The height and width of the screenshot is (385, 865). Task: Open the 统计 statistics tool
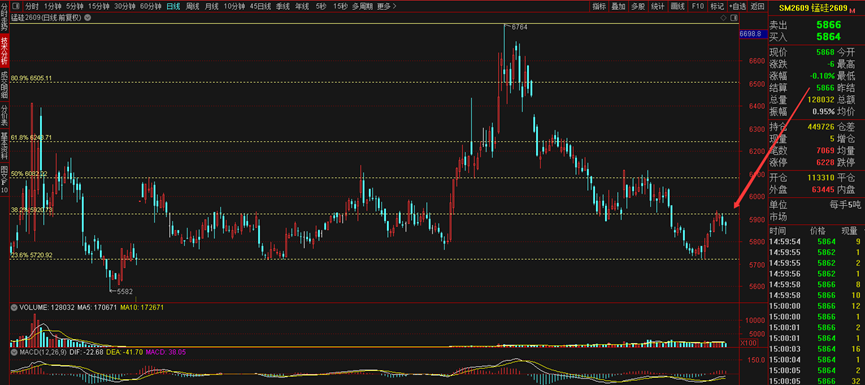pyautogui.click(x=658, y=7)
